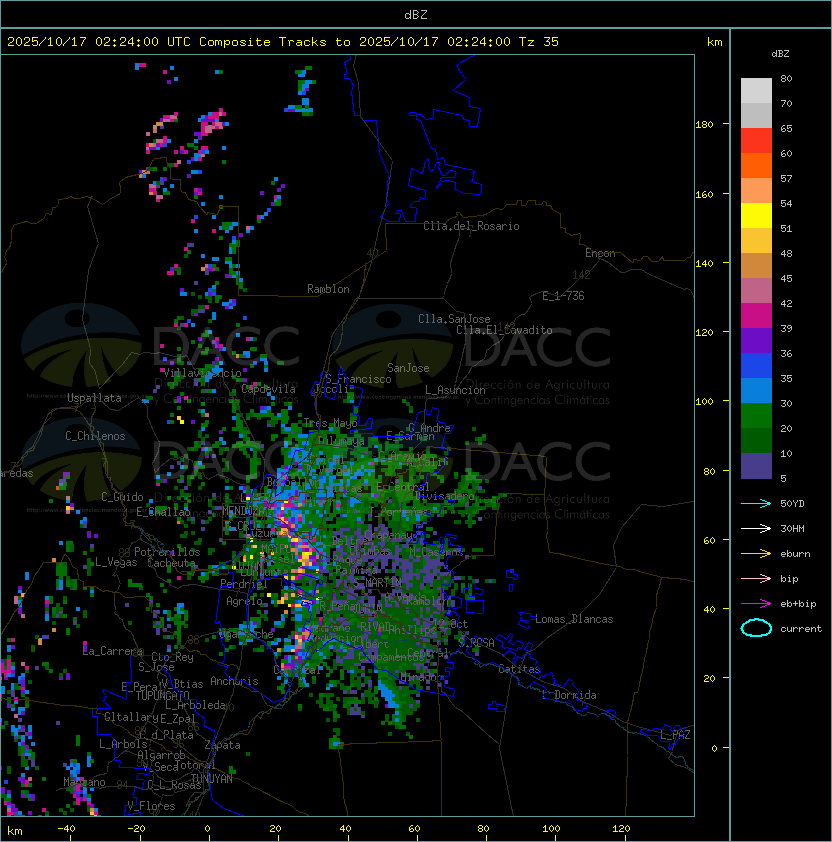Image resolution: width=832 pixels, height=842 pixels.
Task: Click the 120 tick on bottom axis
Action: (621, 829)
